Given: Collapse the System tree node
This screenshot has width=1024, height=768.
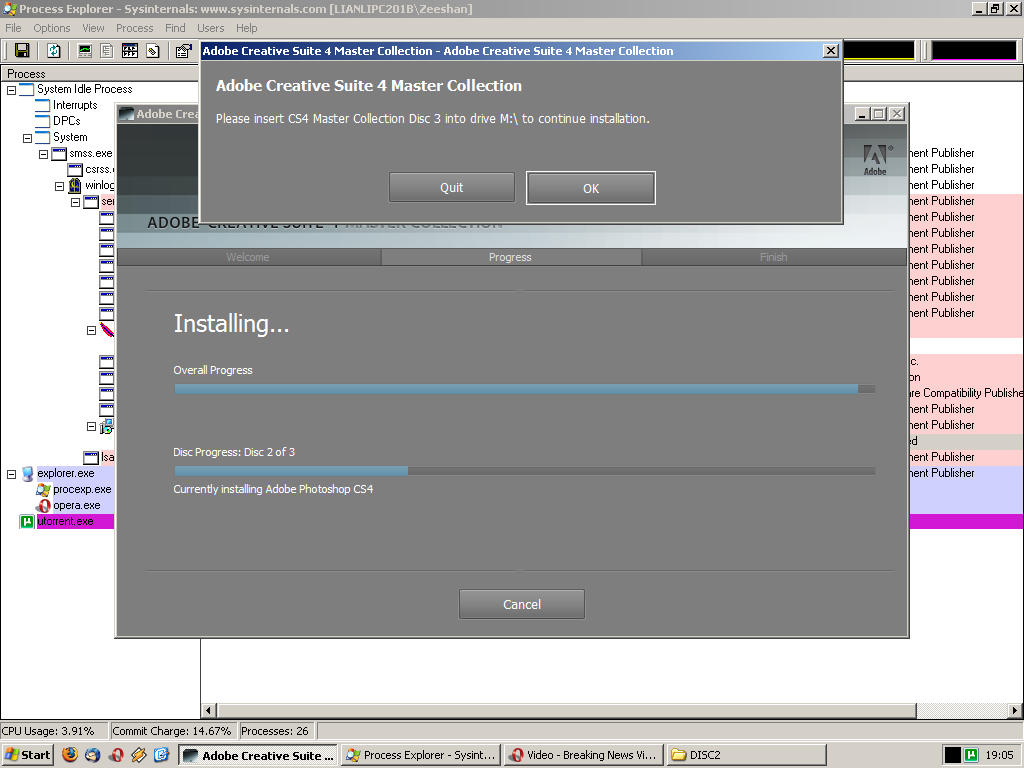Looking at the screenshot, I should [27, 138].
